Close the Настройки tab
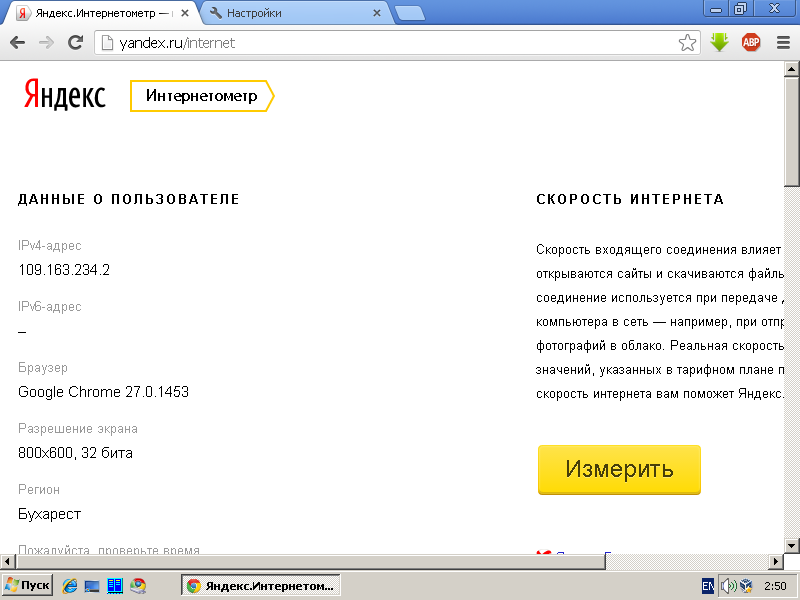The width and height of the screenshot is (800, 600). pos(377,13)
